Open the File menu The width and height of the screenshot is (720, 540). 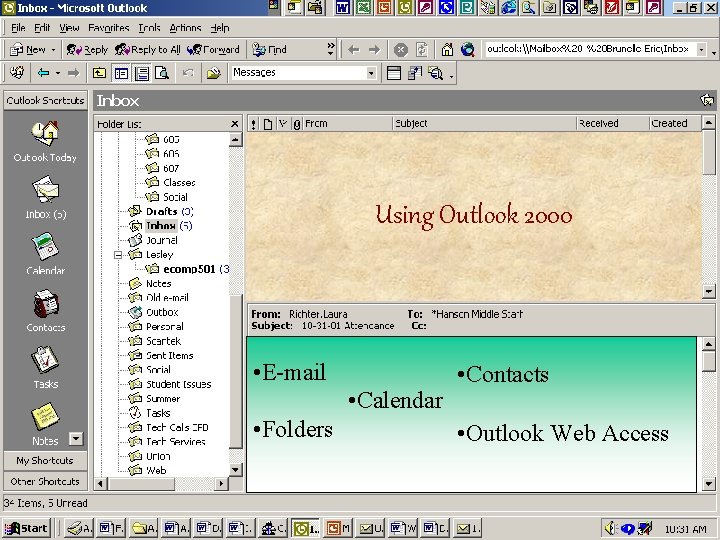click(x=18, y=28)
